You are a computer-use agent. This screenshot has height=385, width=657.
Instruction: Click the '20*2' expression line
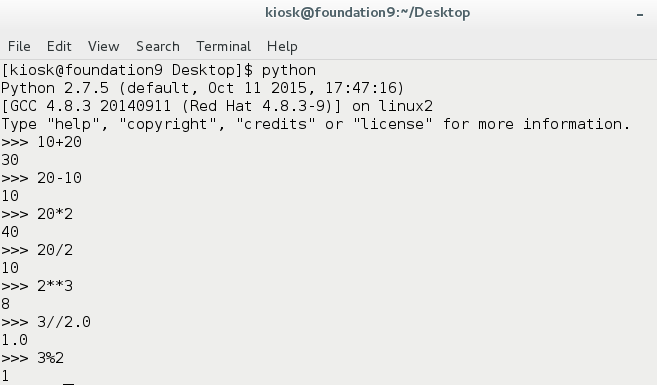[x=37, y=214]
